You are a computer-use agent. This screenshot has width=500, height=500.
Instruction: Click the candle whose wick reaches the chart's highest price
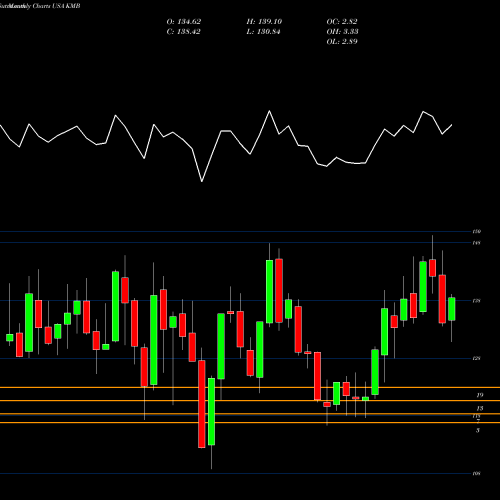click(433, 268)
